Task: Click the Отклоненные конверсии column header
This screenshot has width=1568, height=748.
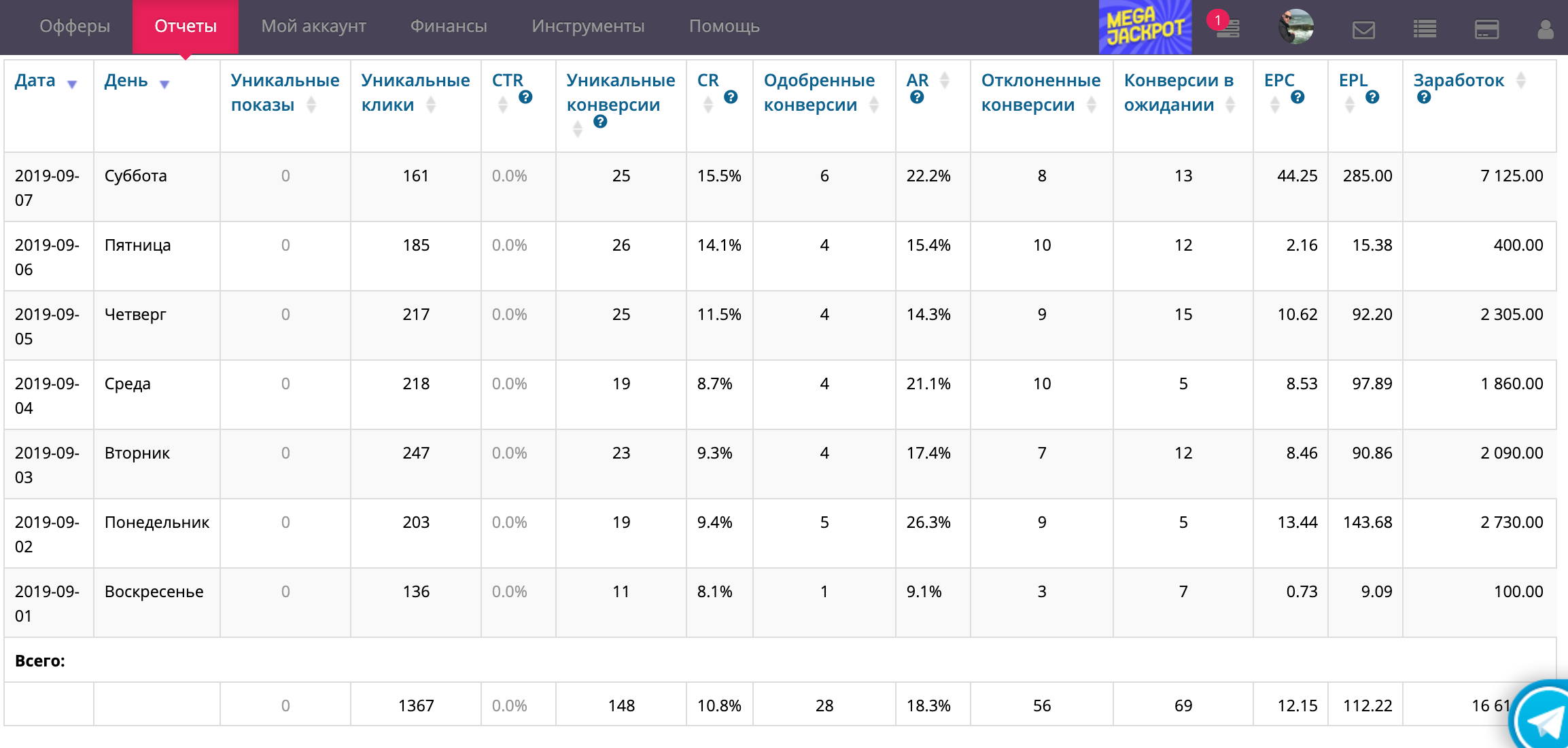Action: pyautogui.click(x=1040, y=92)
